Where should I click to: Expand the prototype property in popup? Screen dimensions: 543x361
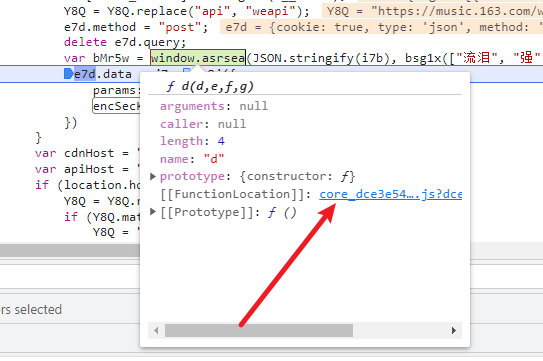click(x=153, y=176)
